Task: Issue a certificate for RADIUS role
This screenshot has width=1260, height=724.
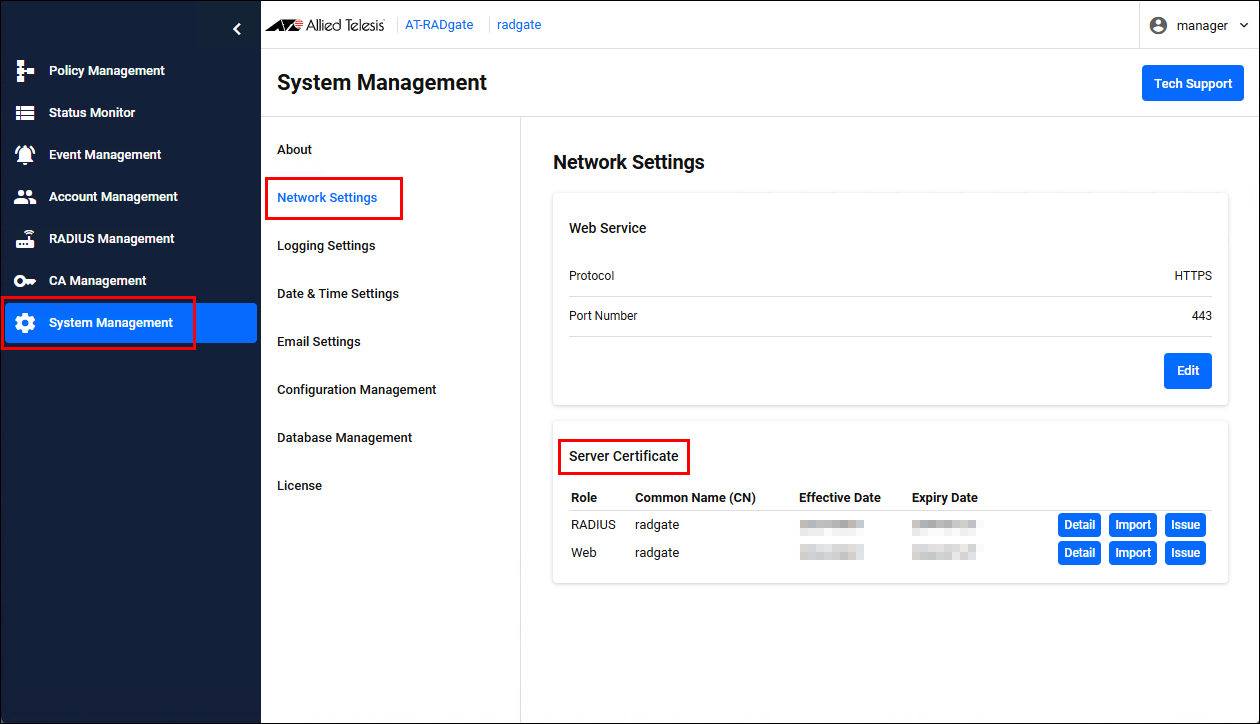Action: (x=1185, y=525)
